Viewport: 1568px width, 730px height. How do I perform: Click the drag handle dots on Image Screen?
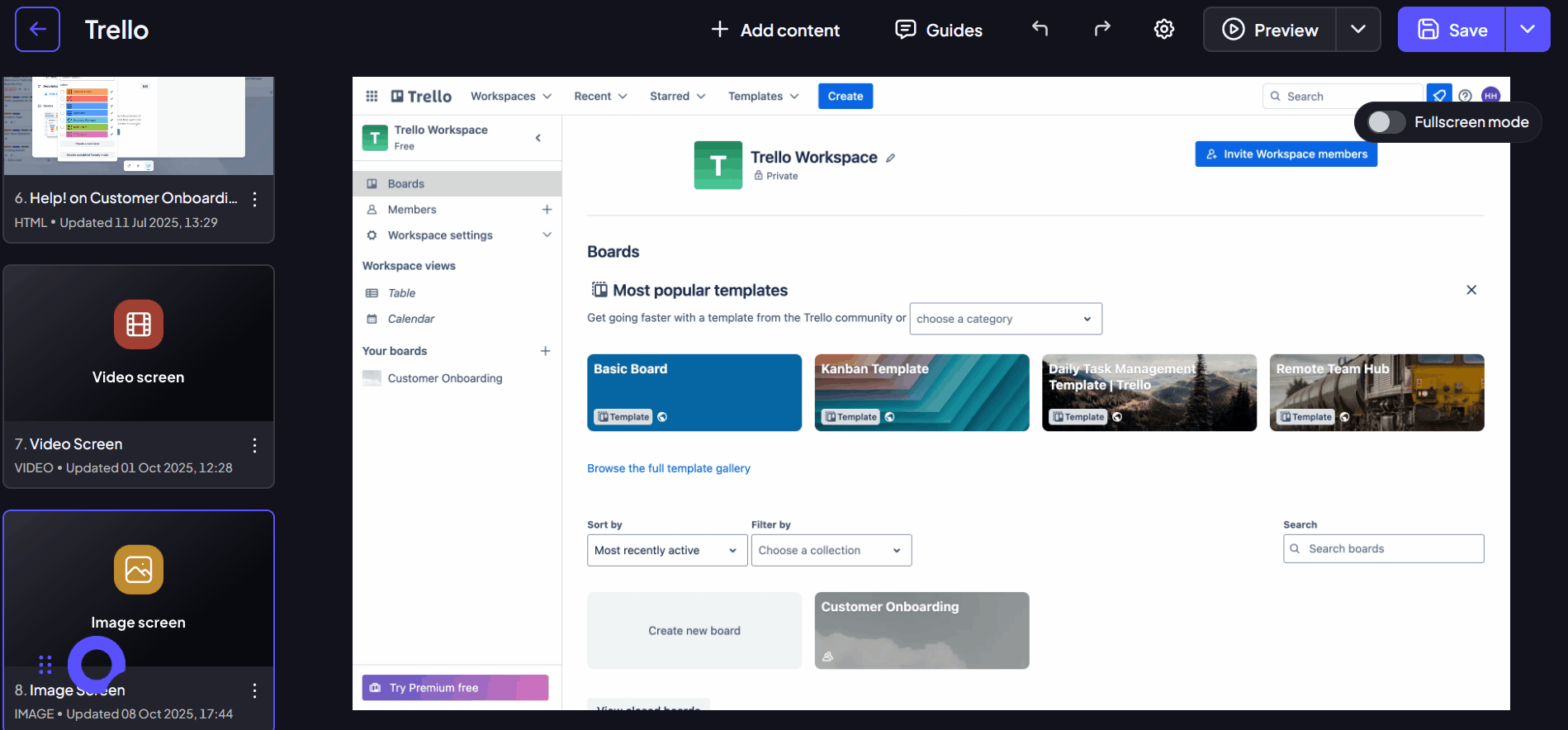(x=45, y=664)
